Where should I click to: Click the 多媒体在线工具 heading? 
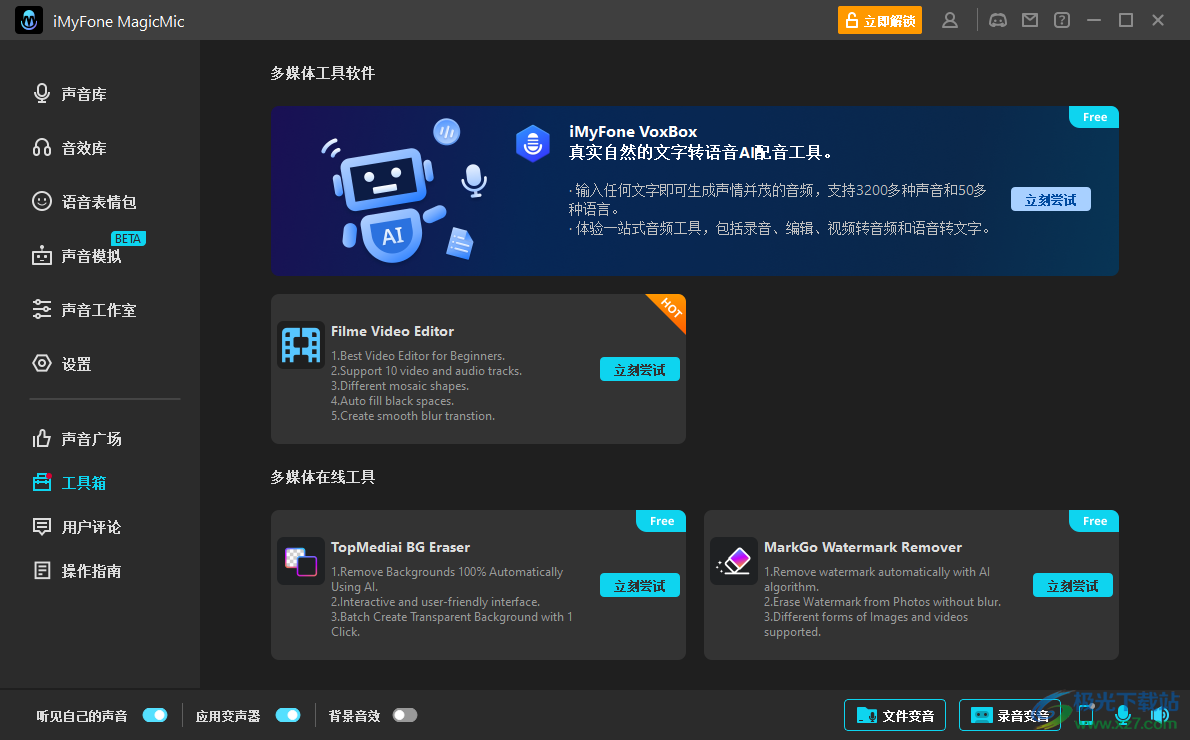[323, 477]
